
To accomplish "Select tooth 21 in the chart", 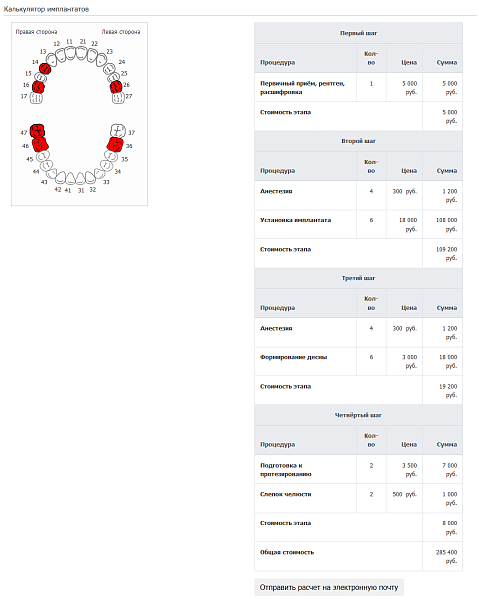I will point(81,54).
